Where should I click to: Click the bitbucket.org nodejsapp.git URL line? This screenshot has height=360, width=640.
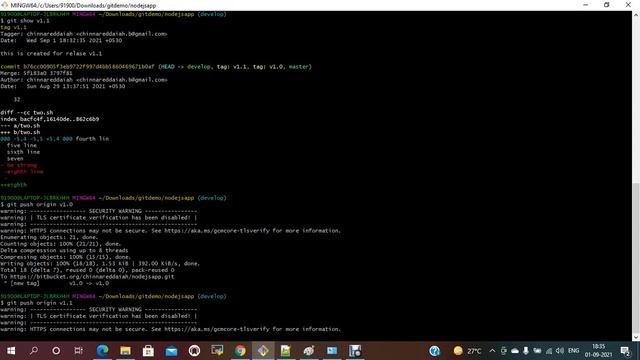click(87, 277)
